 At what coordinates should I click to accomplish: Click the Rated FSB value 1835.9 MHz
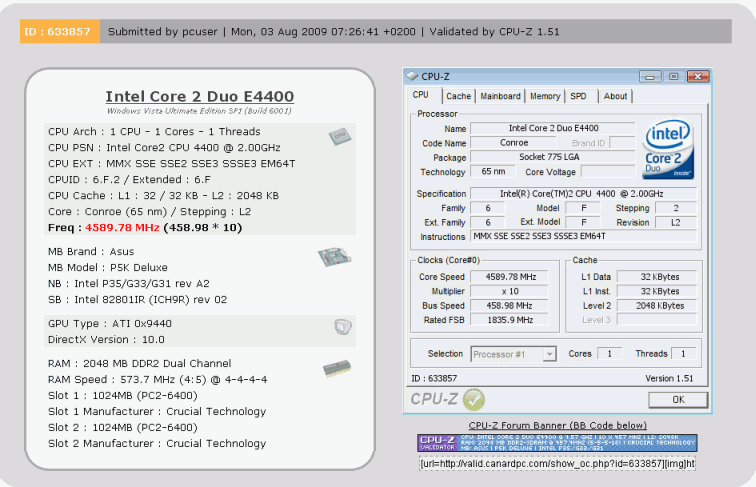[510, 320]
